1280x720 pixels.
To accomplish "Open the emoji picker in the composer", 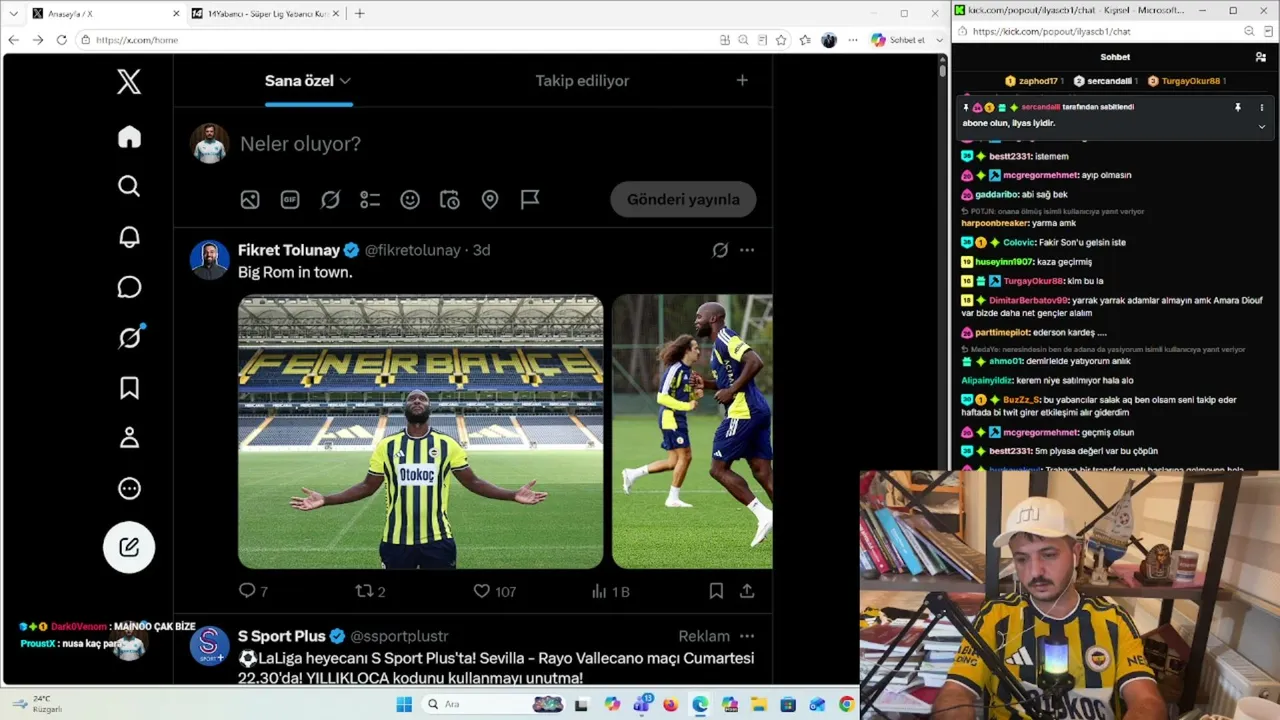I will tap(410, 200).
